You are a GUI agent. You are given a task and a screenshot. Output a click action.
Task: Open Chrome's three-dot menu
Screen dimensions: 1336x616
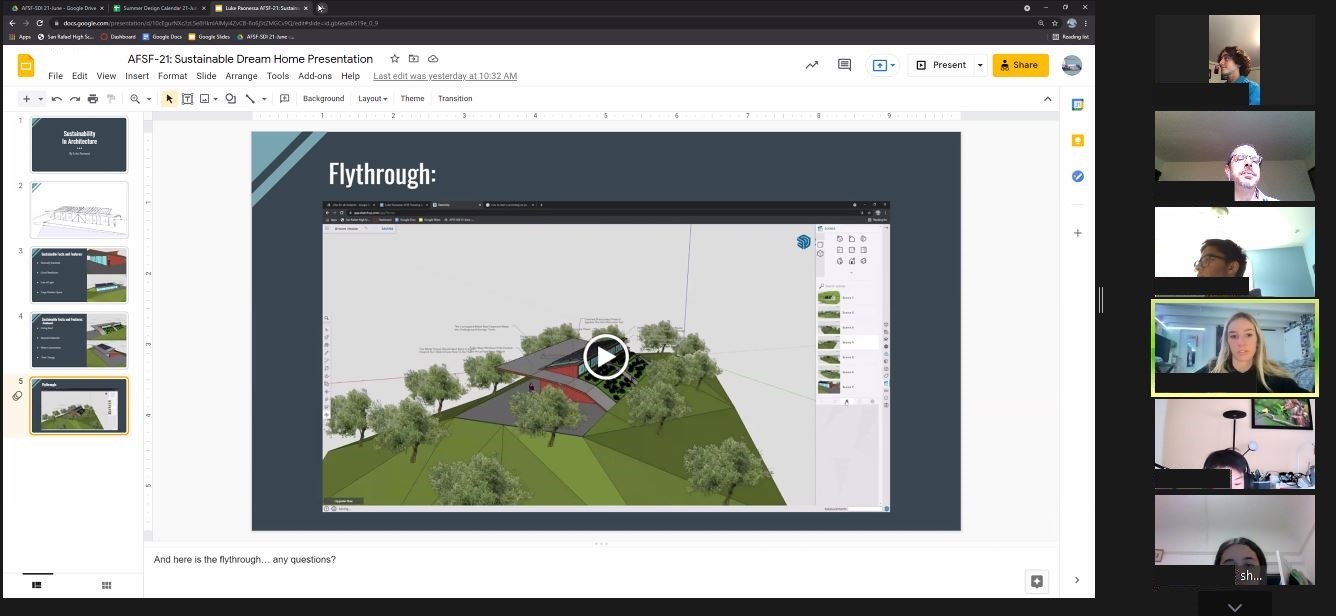[x=1087, y=22]
